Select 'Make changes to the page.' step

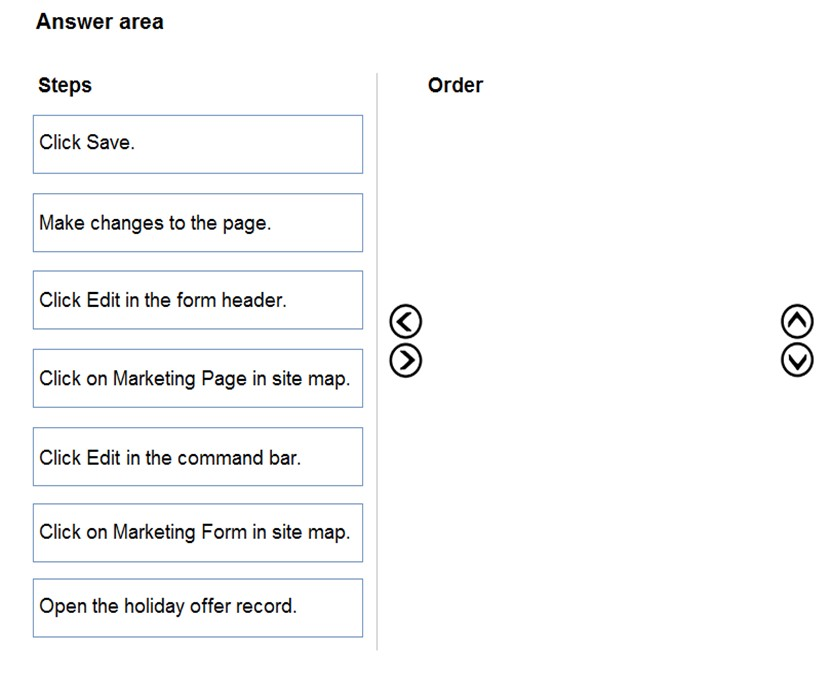click(198, 223)
